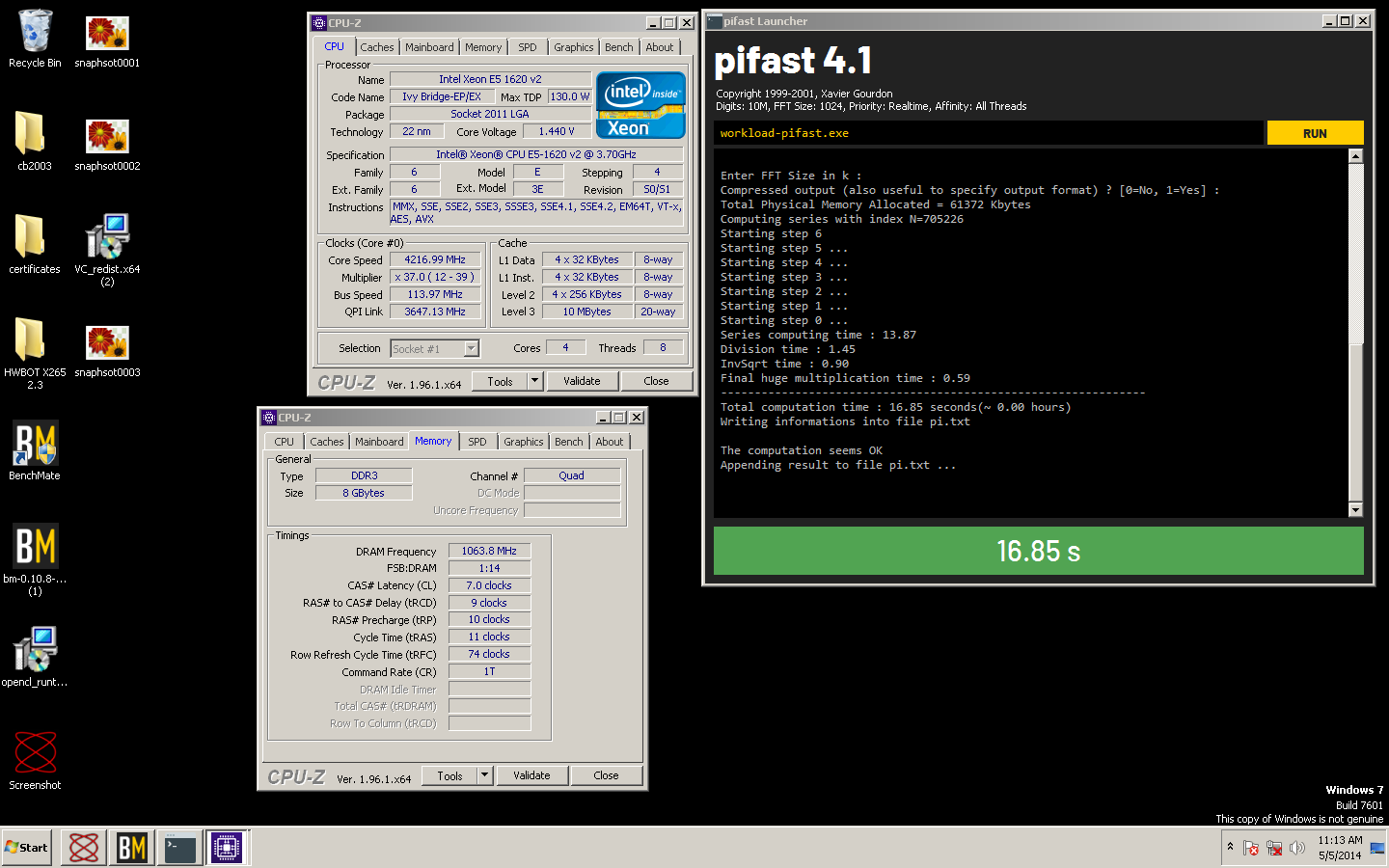The image size is (1389, 868).
Task: Switch to BenchMate BM taskbar icon
Action: click(131, 848)
